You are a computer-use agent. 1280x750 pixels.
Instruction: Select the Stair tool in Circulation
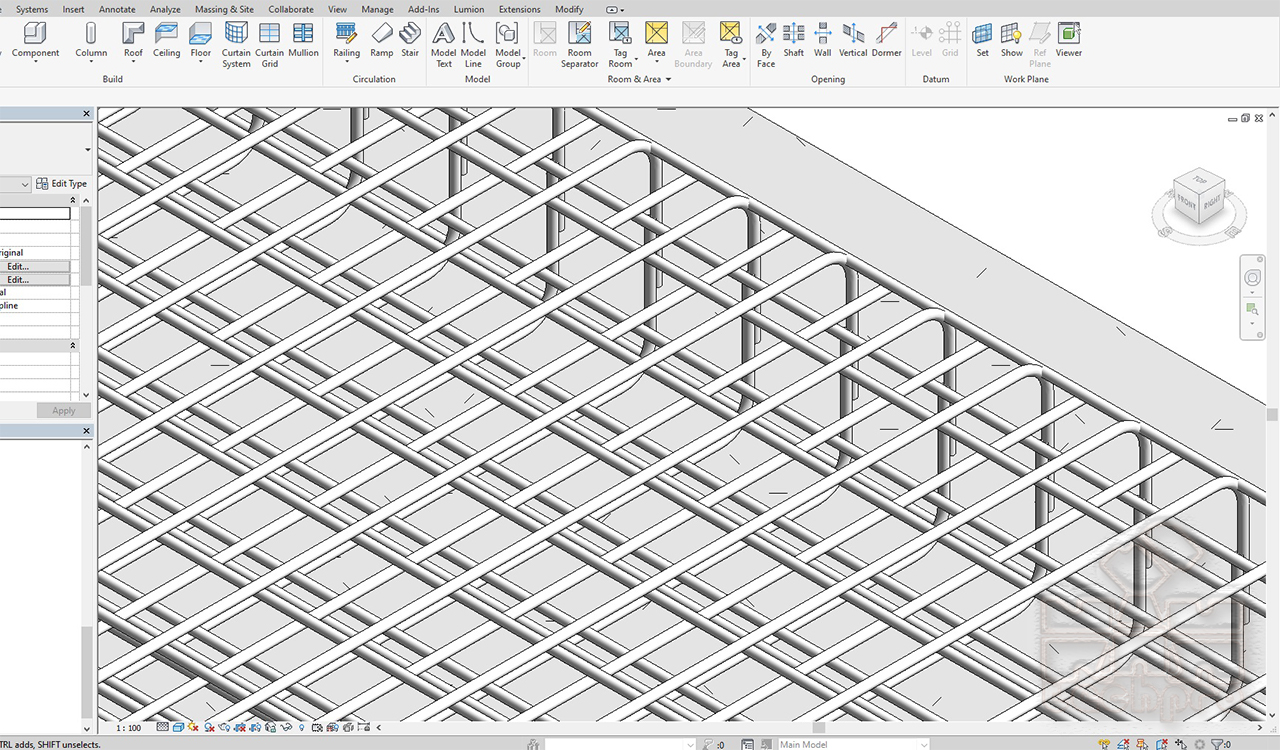click(410, 40)
